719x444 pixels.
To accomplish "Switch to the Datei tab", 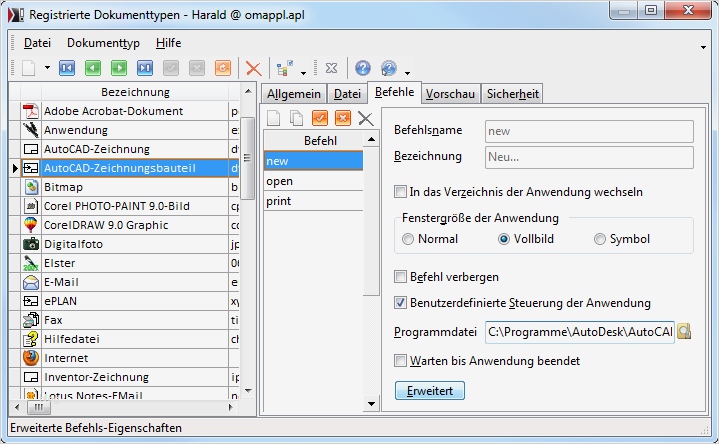I will pos(347,94).
